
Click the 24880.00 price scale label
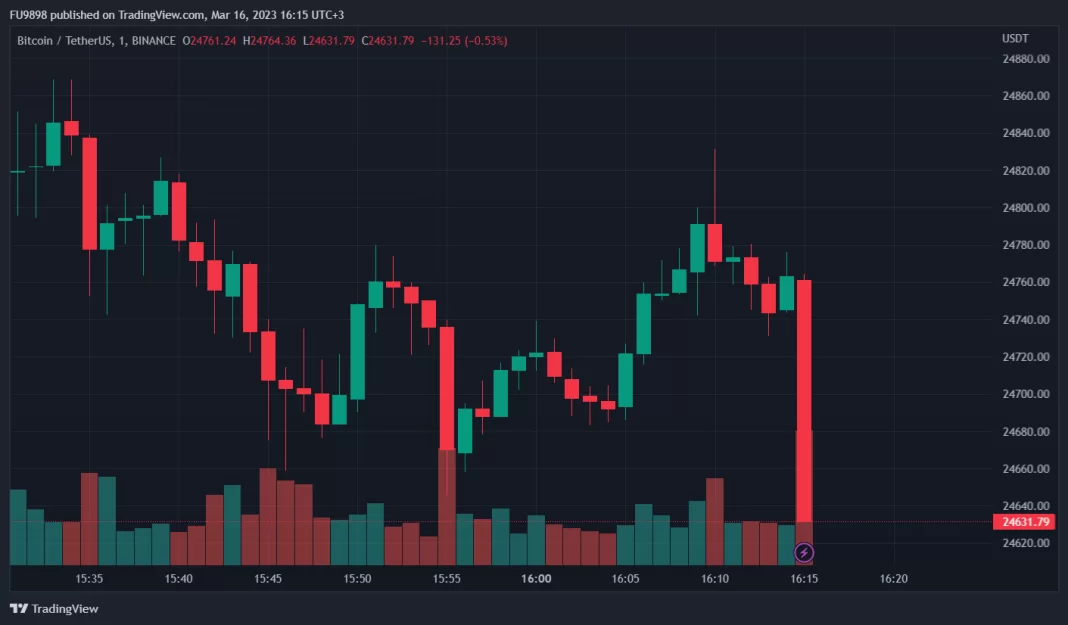coord(1026,59)
